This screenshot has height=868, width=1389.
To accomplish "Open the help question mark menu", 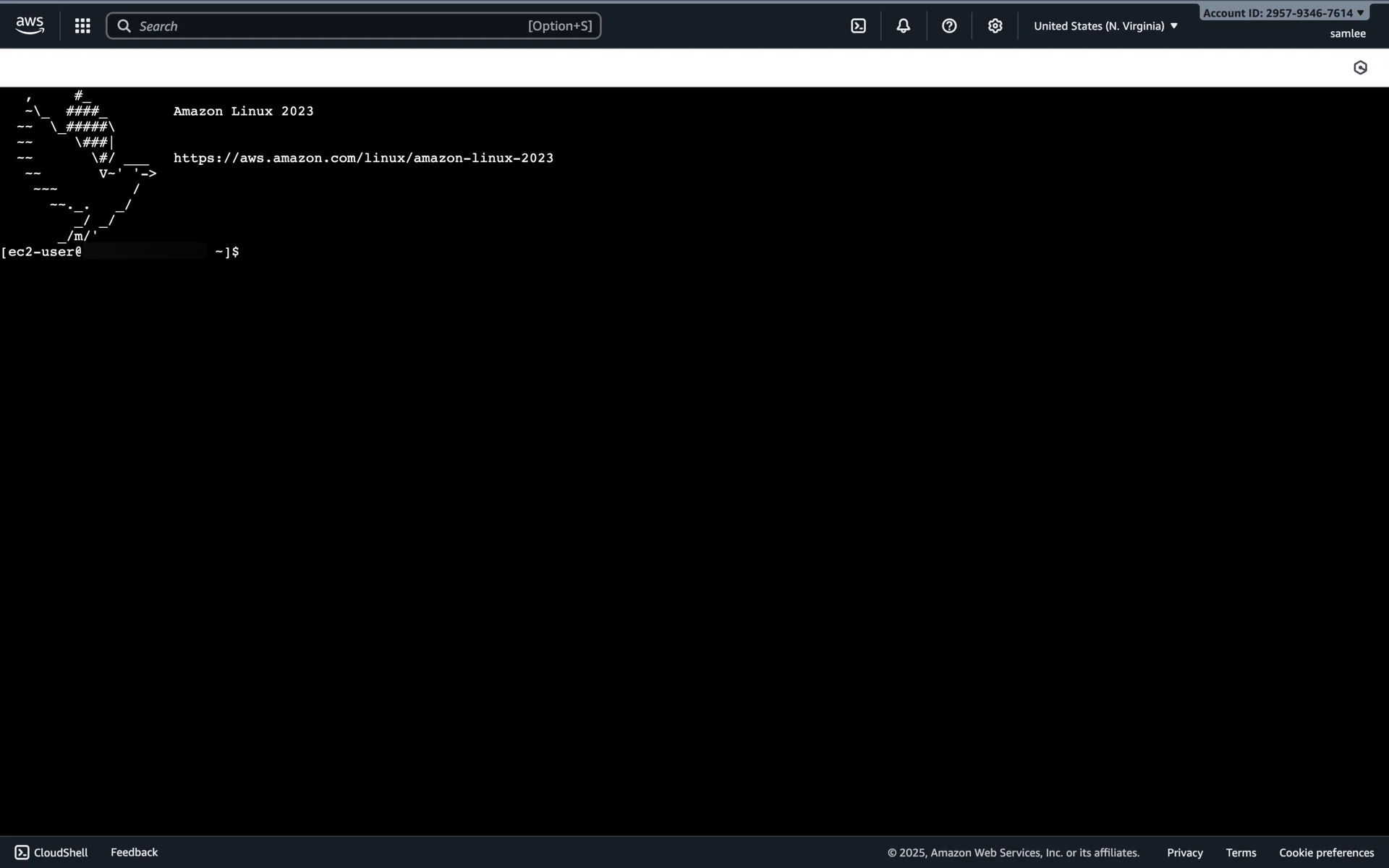I will 949,26.
